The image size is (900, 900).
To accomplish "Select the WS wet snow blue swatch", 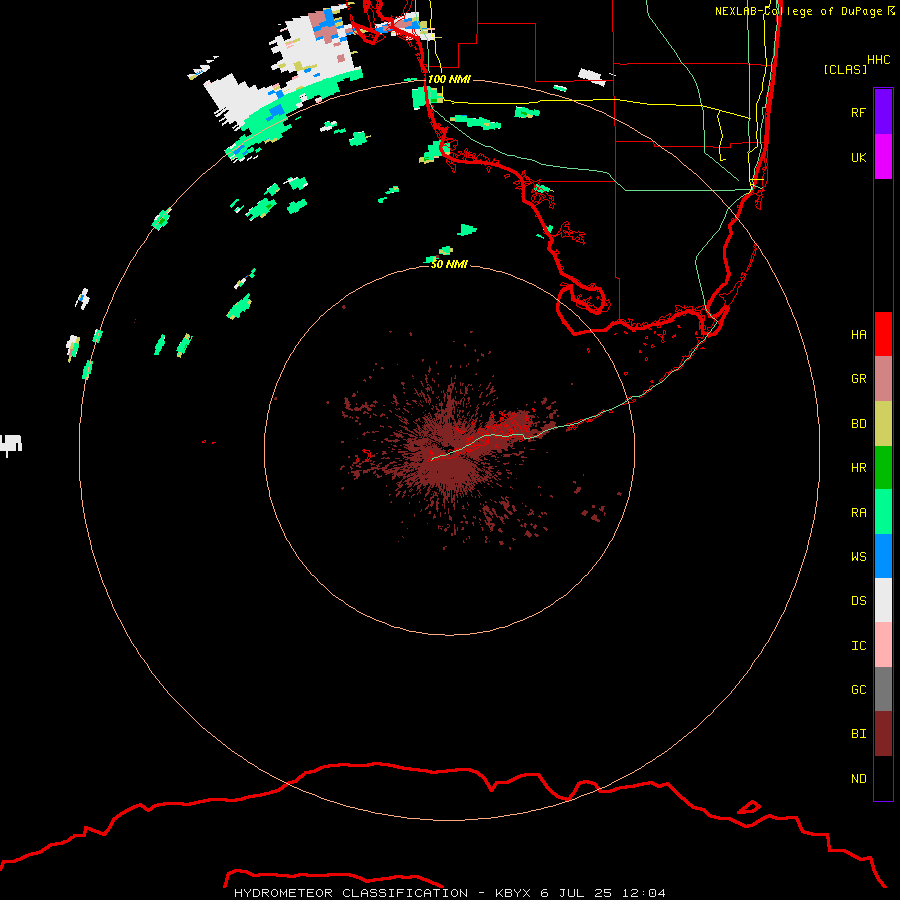I will [883, 556].
